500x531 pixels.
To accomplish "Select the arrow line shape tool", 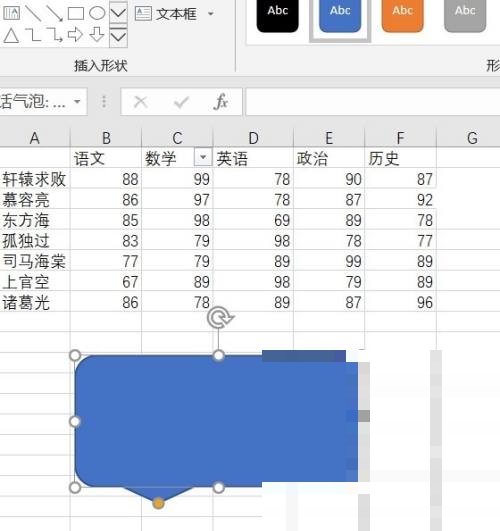I will coord(54,13).
